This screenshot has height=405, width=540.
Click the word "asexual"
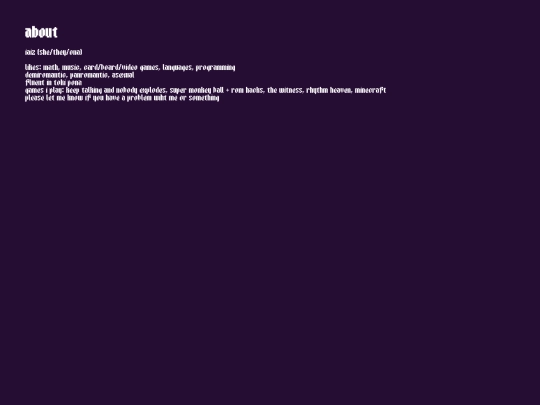[123, 75]
